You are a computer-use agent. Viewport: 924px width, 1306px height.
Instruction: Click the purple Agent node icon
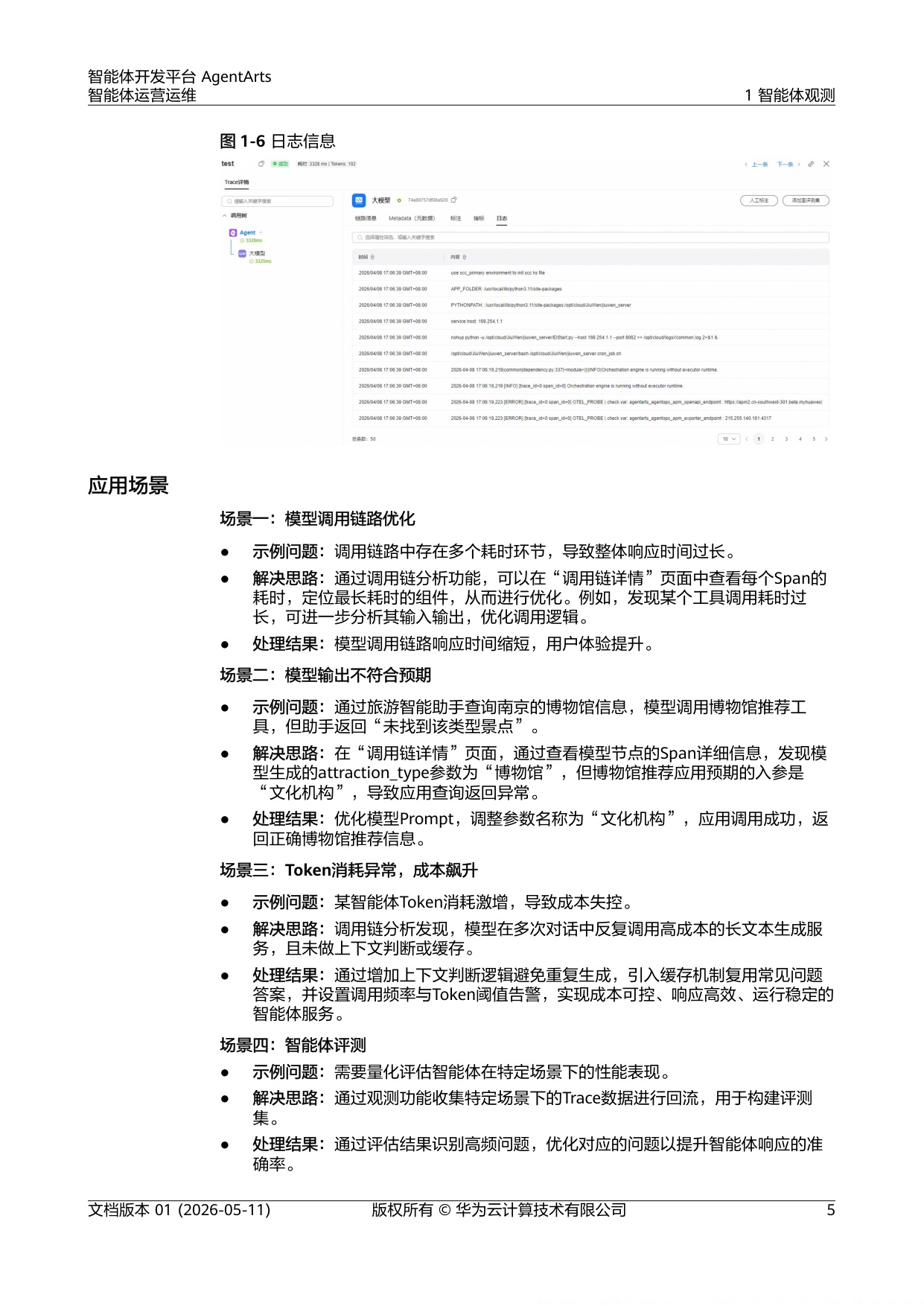point(233,233)
